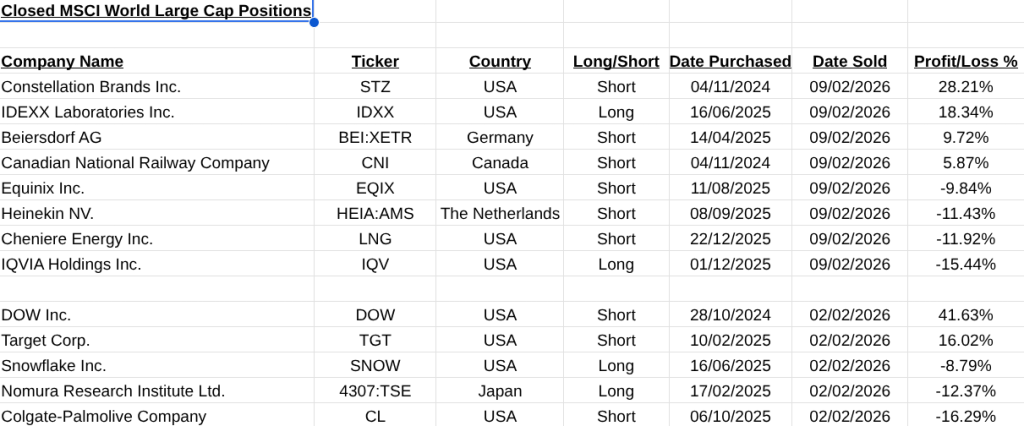Click the Profit/Loss % header cell
The image size is (1024, 426).
(x=965, y=61)
